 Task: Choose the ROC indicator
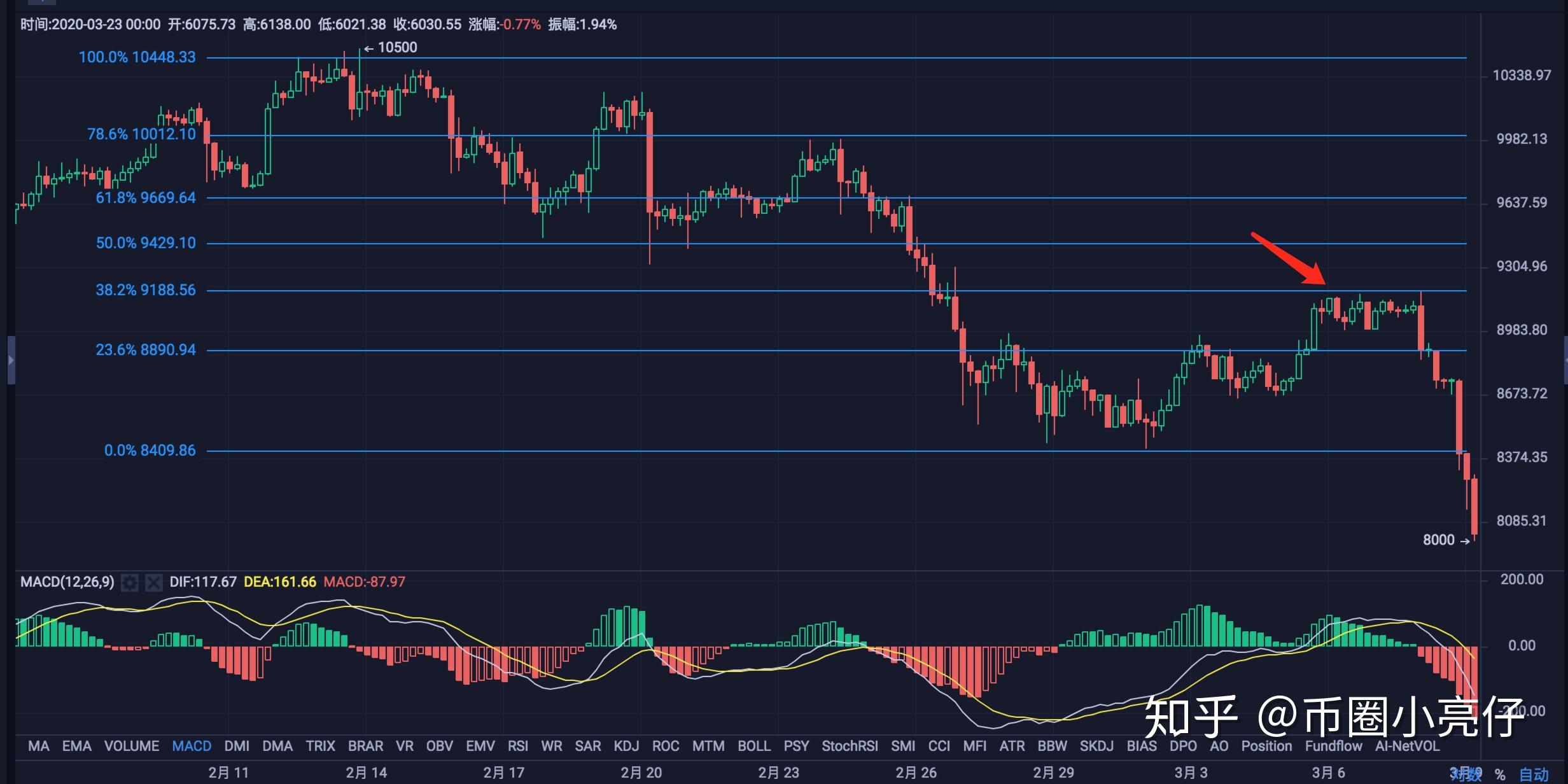(x=666, y=746)
